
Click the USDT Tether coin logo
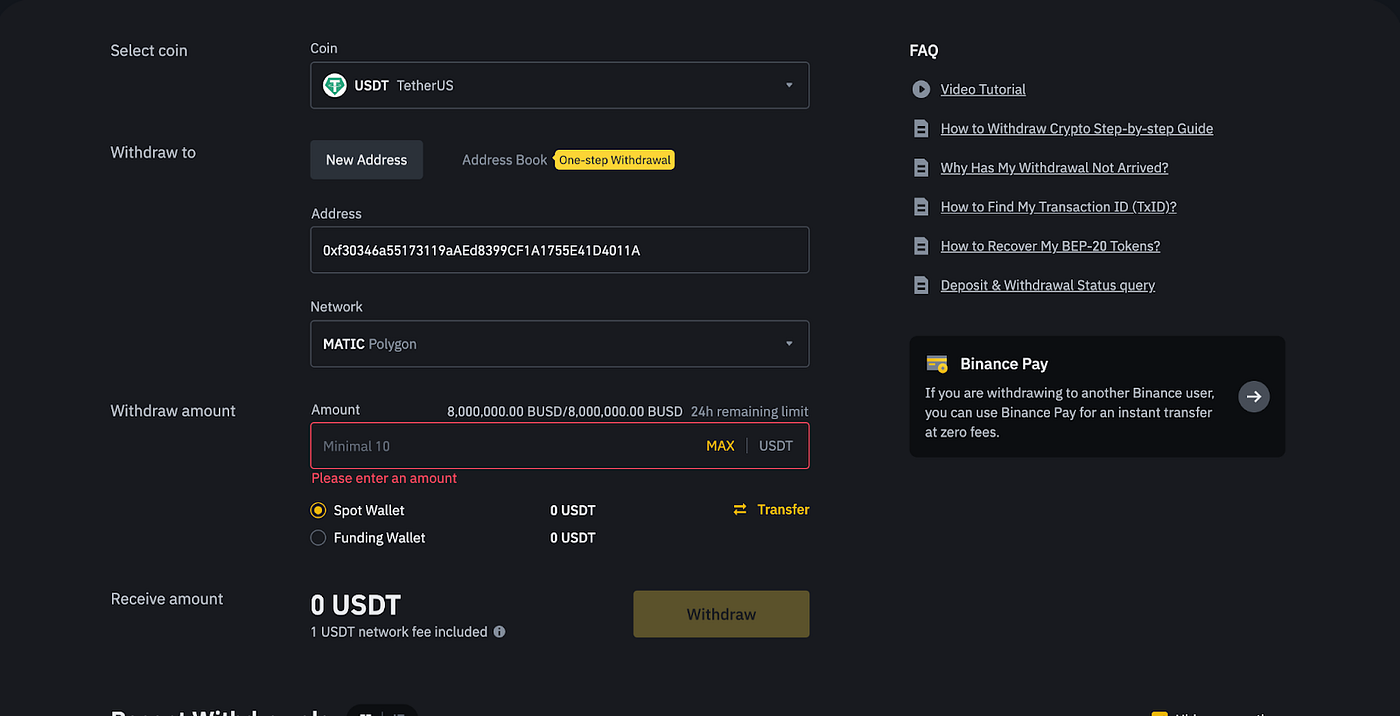[x=335, y=85]
